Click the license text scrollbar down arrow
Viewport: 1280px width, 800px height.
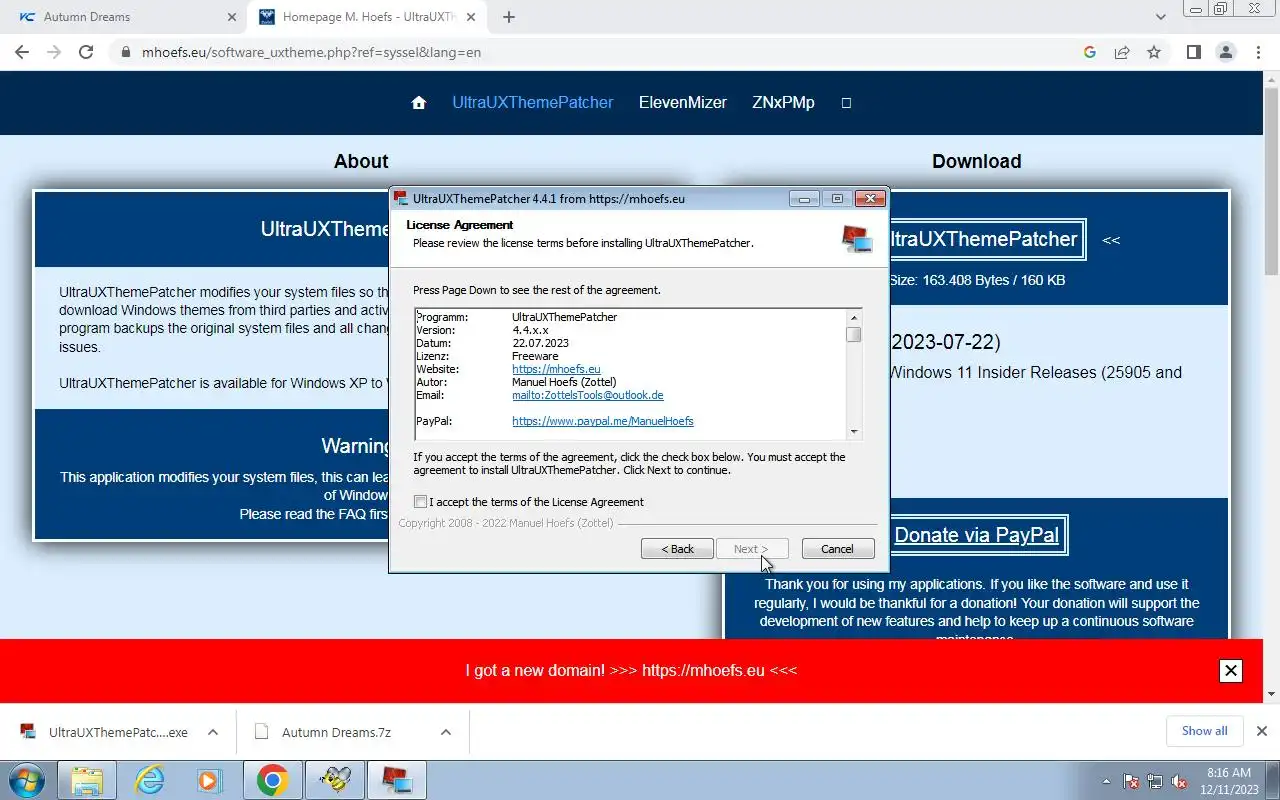(854, 432)
